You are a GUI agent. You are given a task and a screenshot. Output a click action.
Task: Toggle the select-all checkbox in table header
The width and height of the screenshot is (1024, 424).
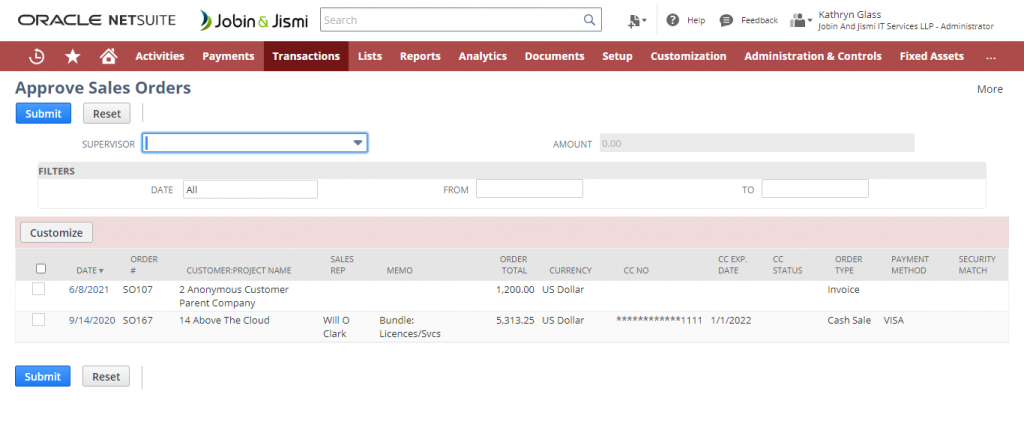tap(40, 268)
